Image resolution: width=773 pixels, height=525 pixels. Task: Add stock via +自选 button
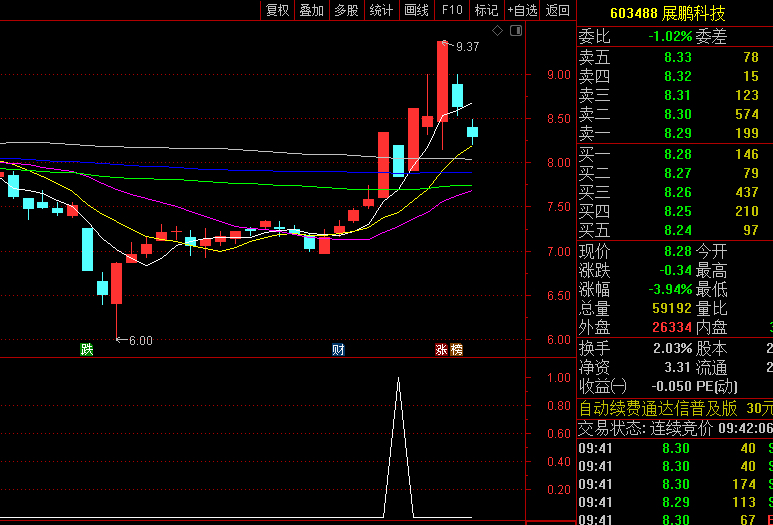[523, 10]
